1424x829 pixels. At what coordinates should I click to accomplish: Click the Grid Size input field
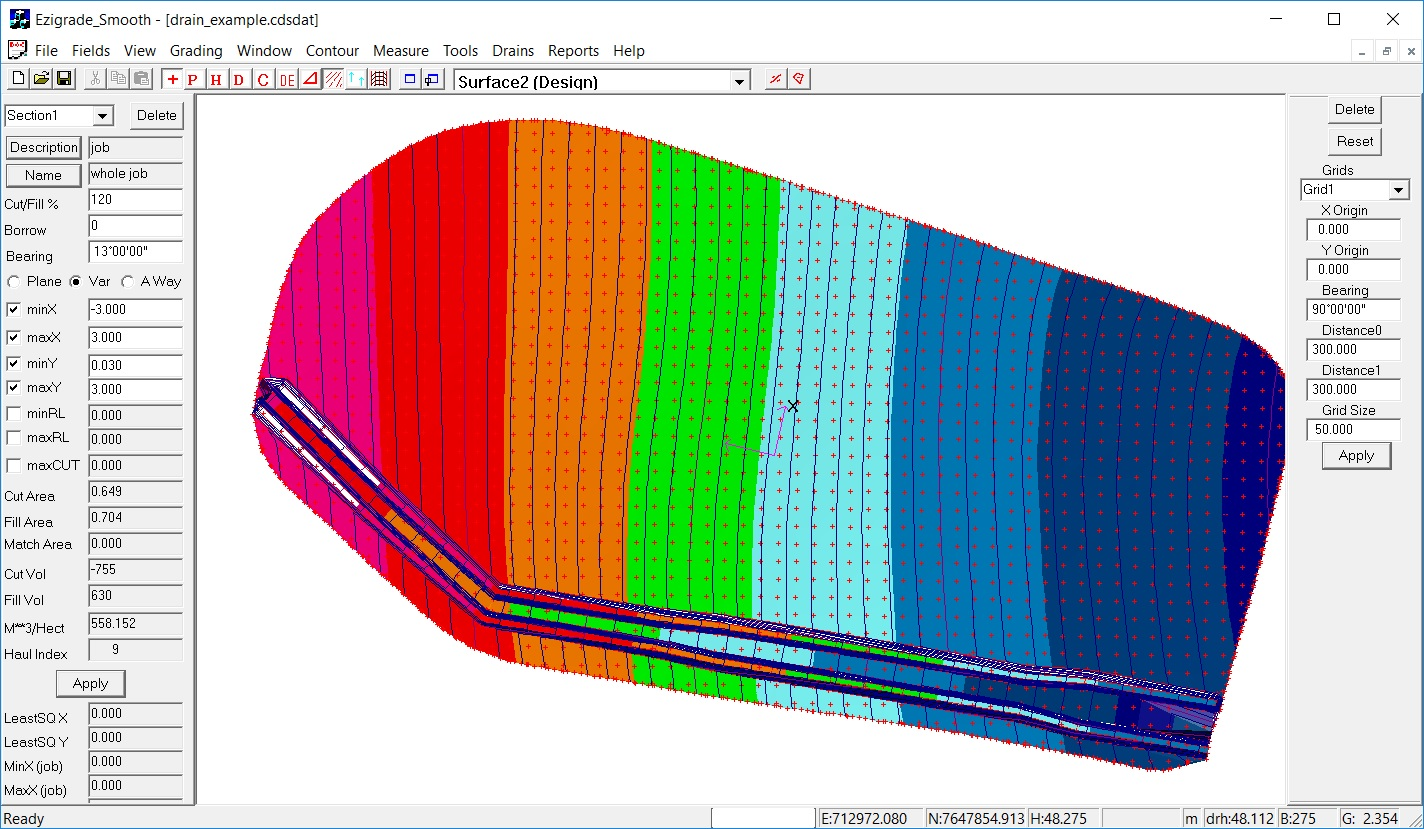click(1353, 430)
